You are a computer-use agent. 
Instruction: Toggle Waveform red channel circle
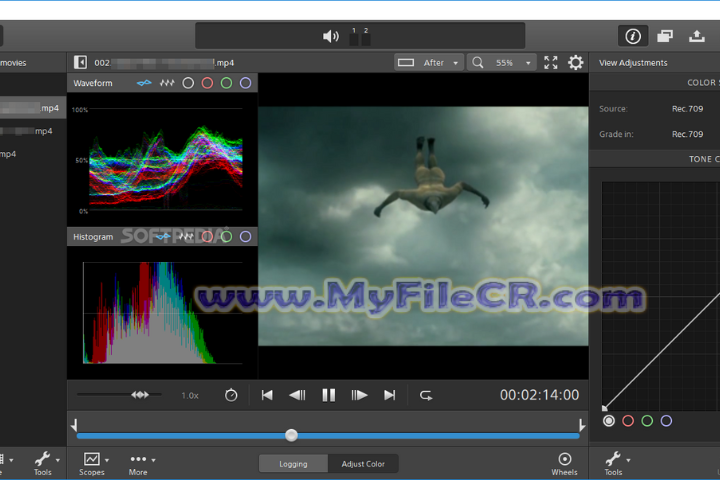(208, 83)
